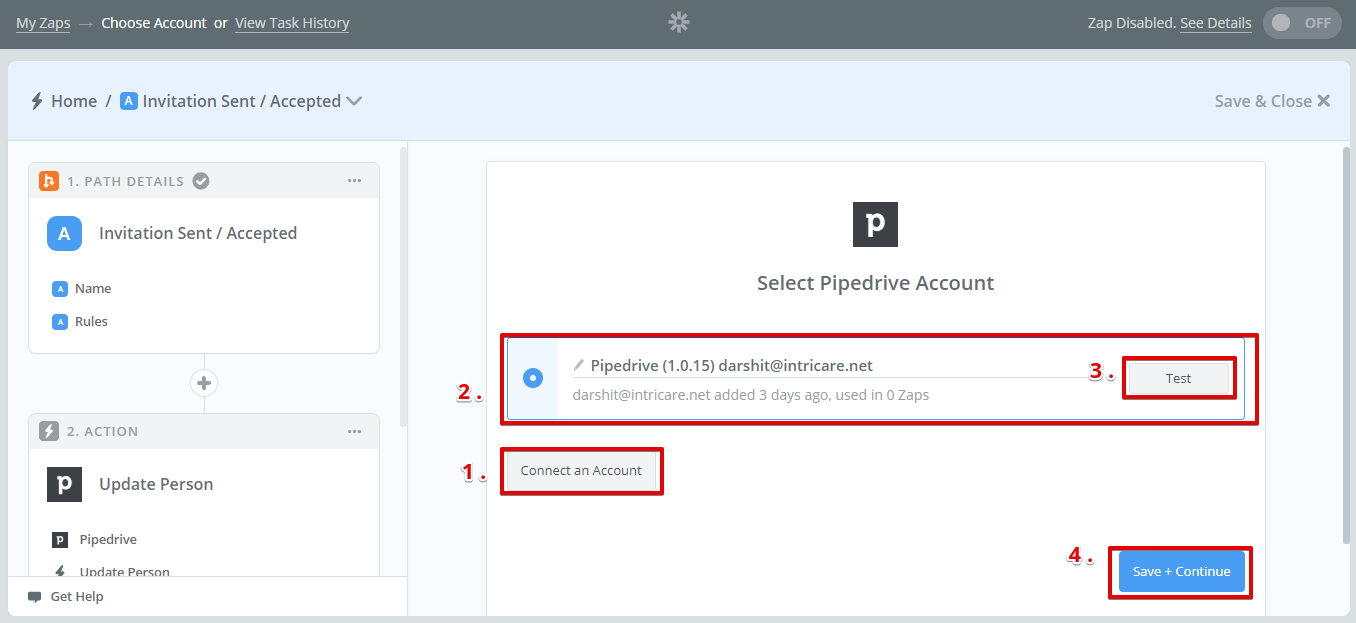Click Home in the breadcrumb
Viewport: 1356px width, 623px height.
point(74,101)
